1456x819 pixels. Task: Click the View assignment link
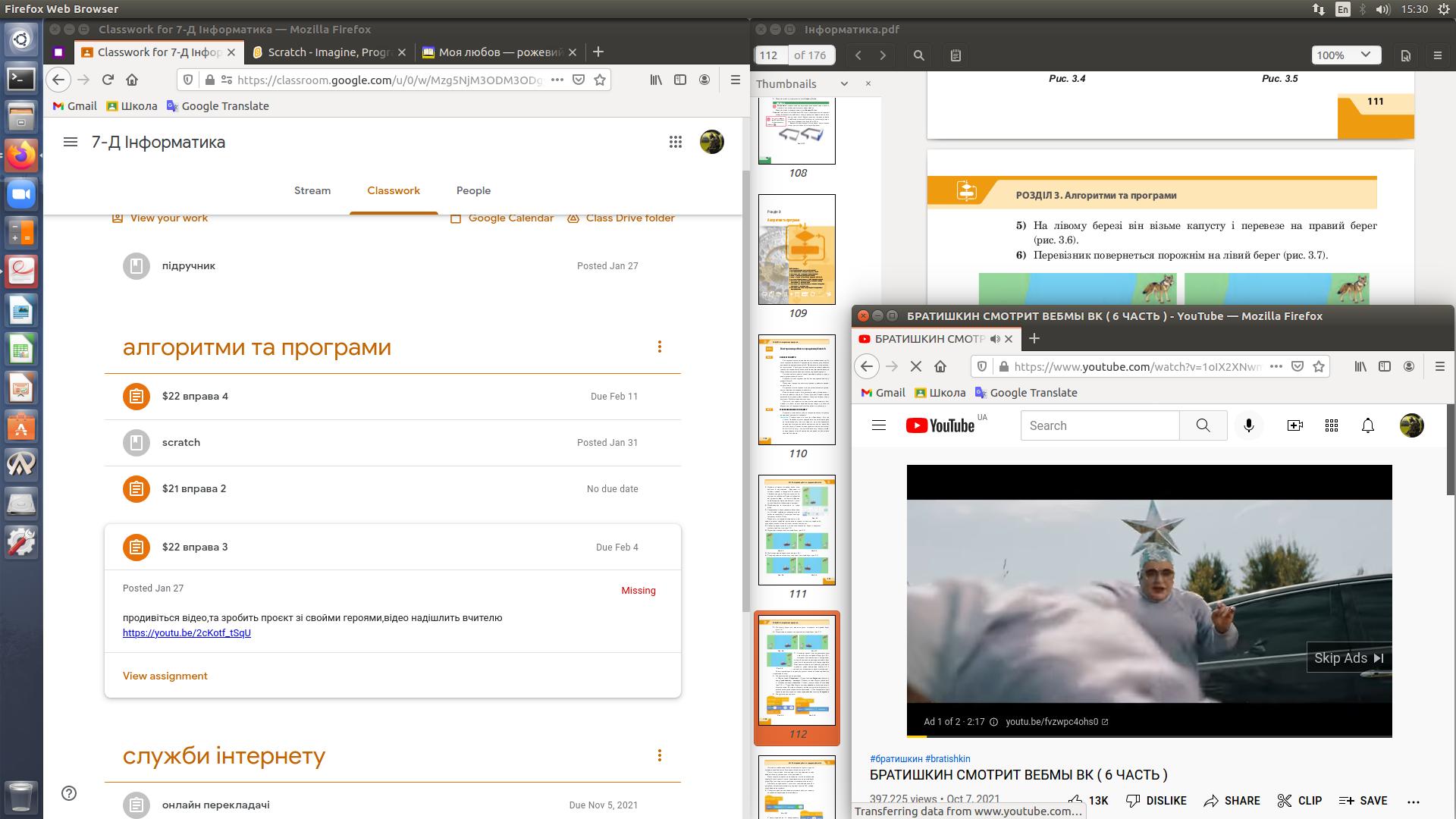pos(165,676)
